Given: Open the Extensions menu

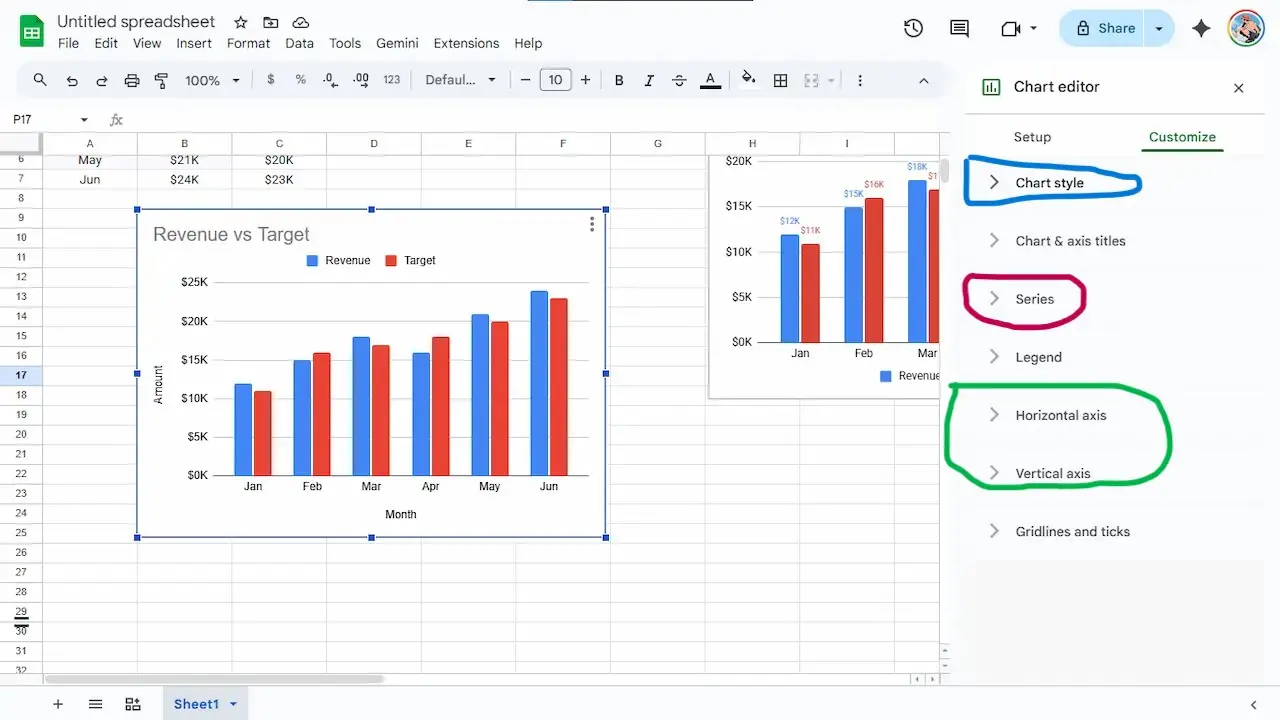Looking at the screenshot, I should (466, 43).
